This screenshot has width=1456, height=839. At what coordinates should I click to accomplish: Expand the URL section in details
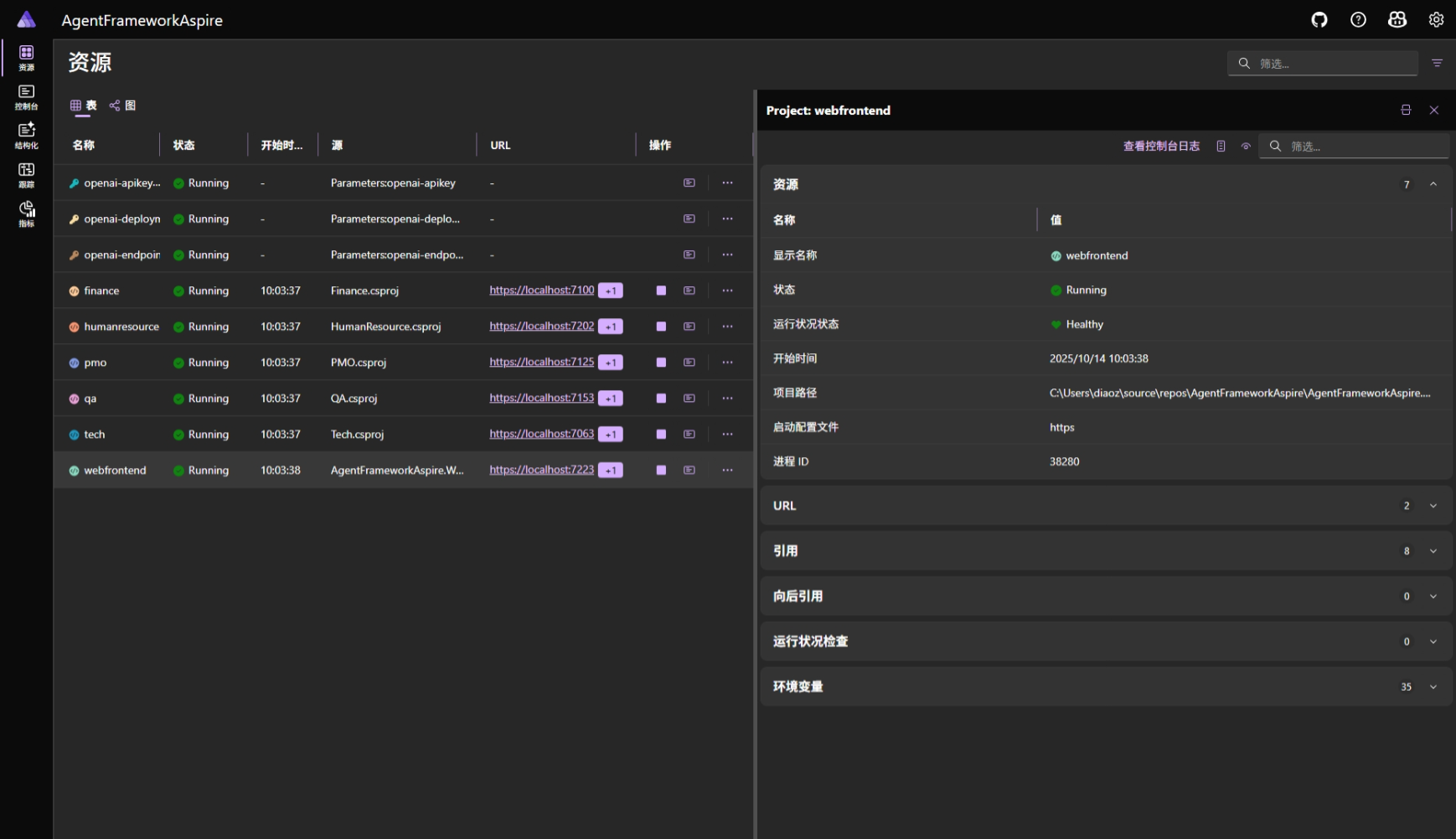1433,506
